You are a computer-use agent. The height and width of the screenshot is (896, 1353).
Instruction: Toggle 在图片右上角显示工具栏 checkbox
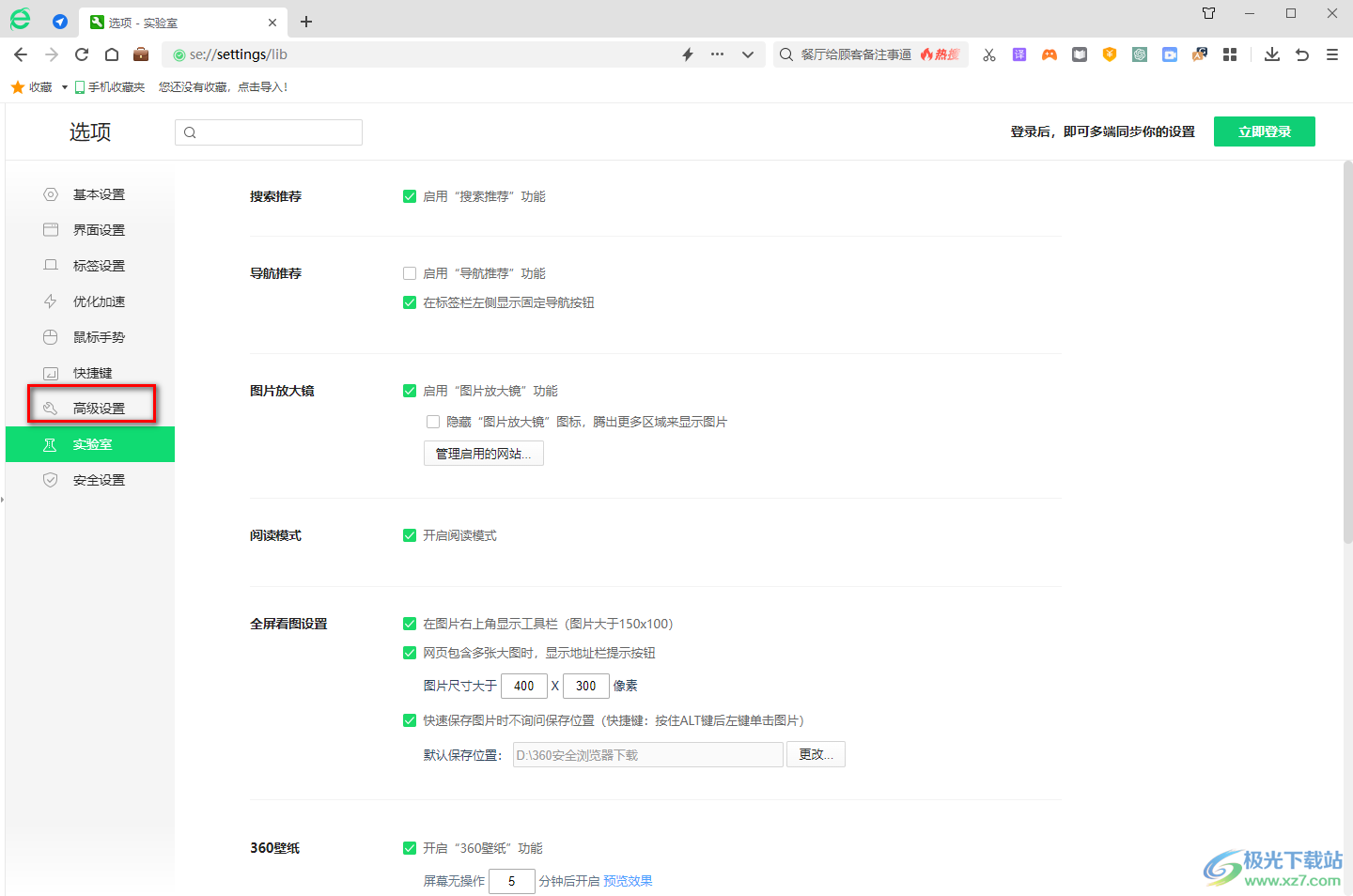[x=410, y=624]
